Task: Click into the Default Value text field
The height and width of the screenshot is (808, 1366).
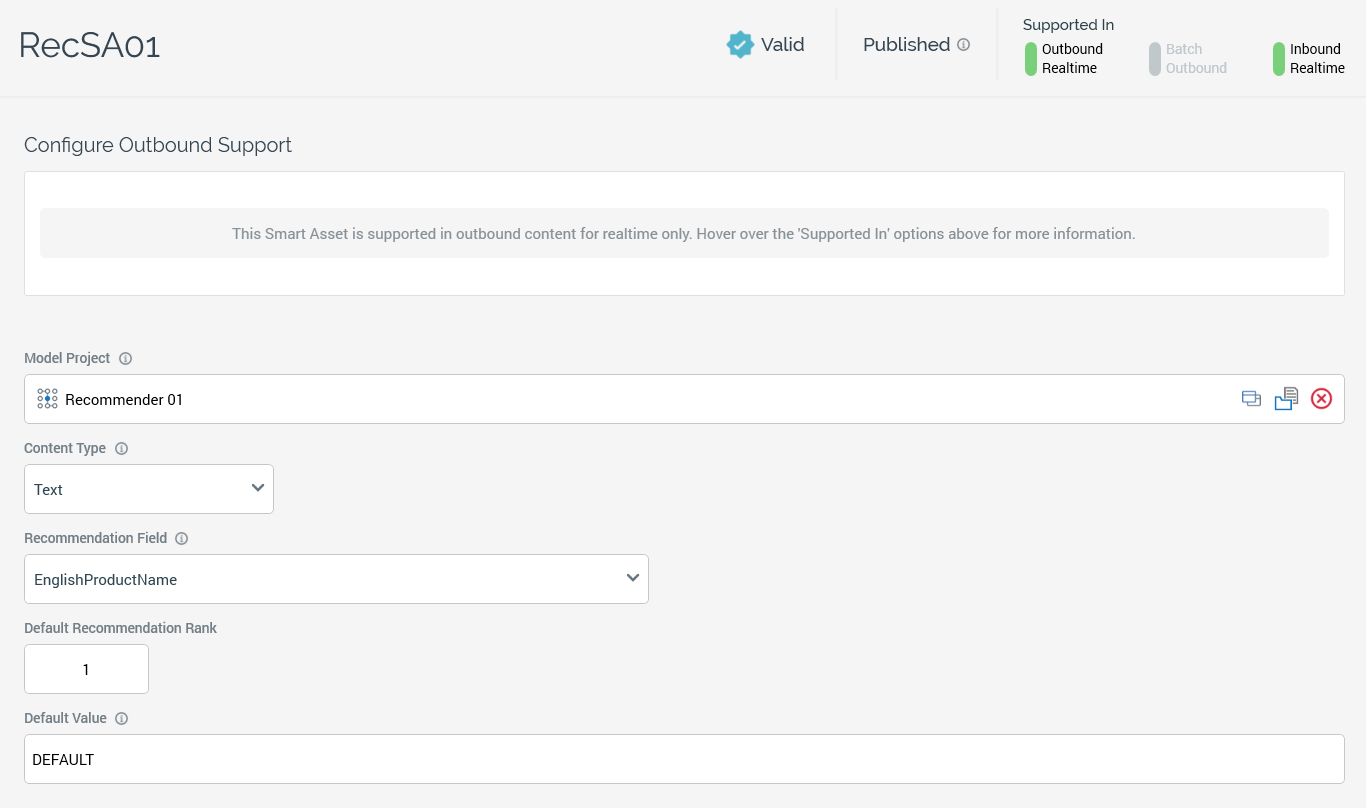Action: coord(684,759)
